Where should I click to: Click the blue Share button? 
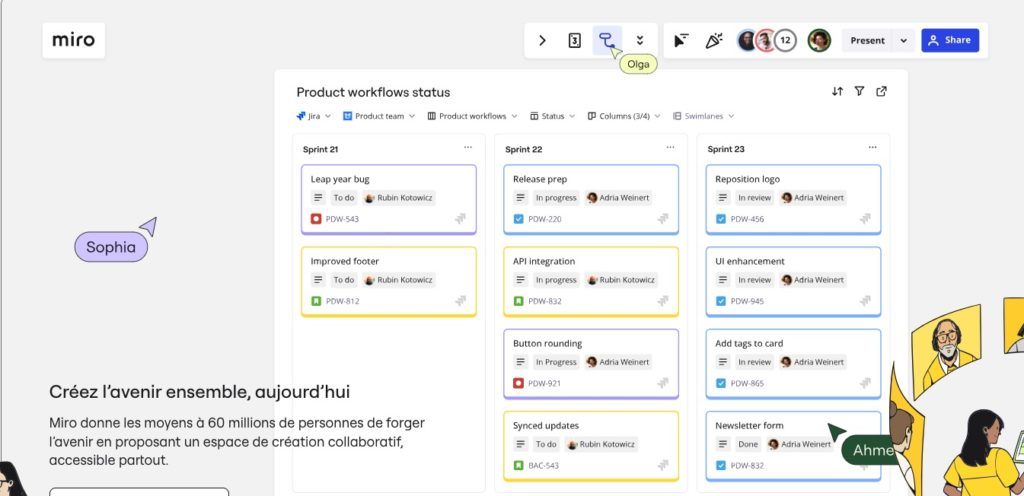(x=949, y=41)
